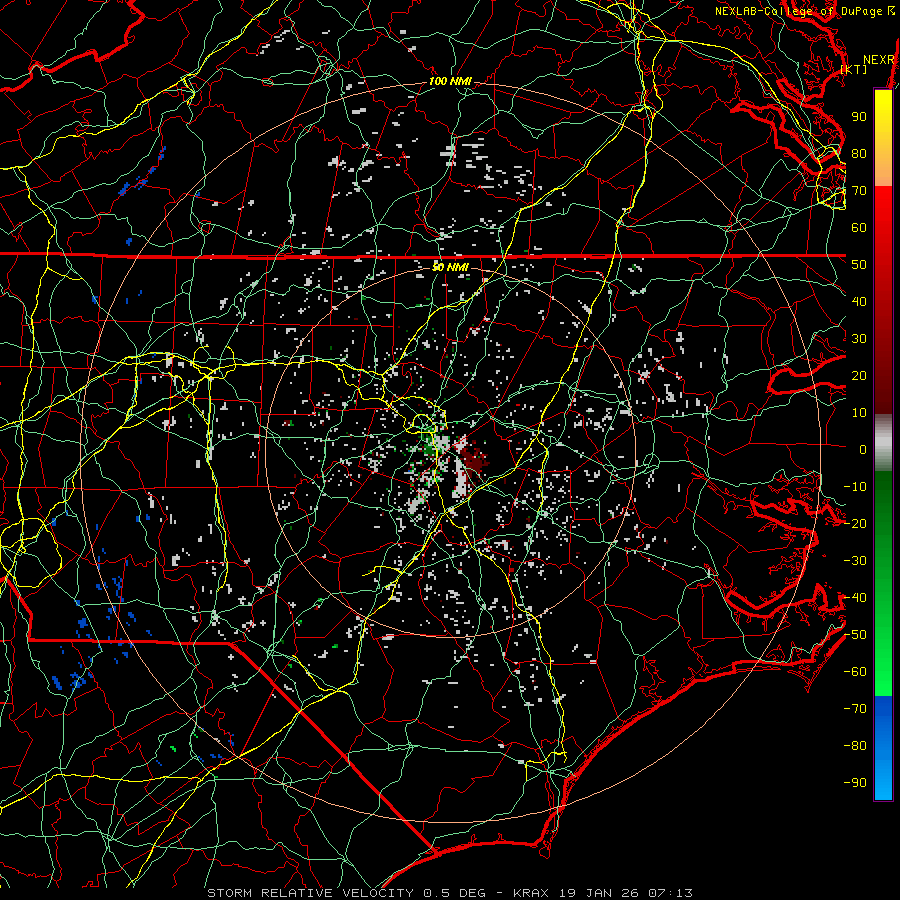Viewport: 900px width, 900px height.
Task: Click the -20 value on velocity scale
Action: (x=855, y=524)
